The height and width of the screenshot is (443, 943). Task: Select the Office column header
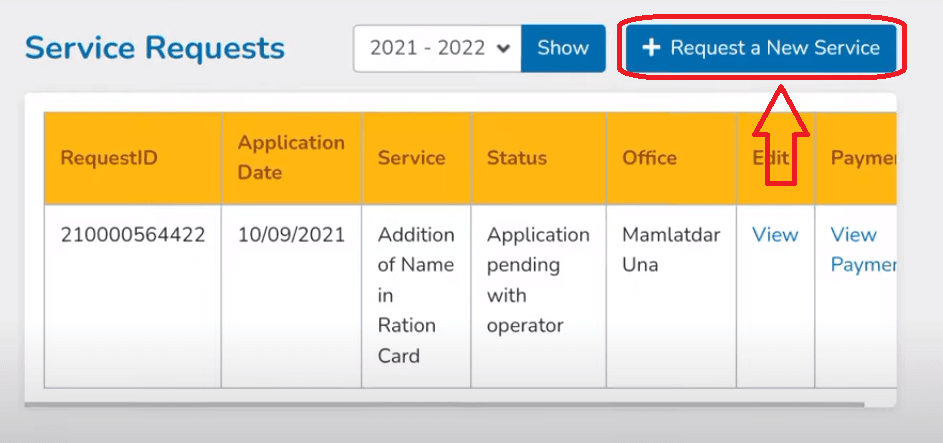pos(649,158)
